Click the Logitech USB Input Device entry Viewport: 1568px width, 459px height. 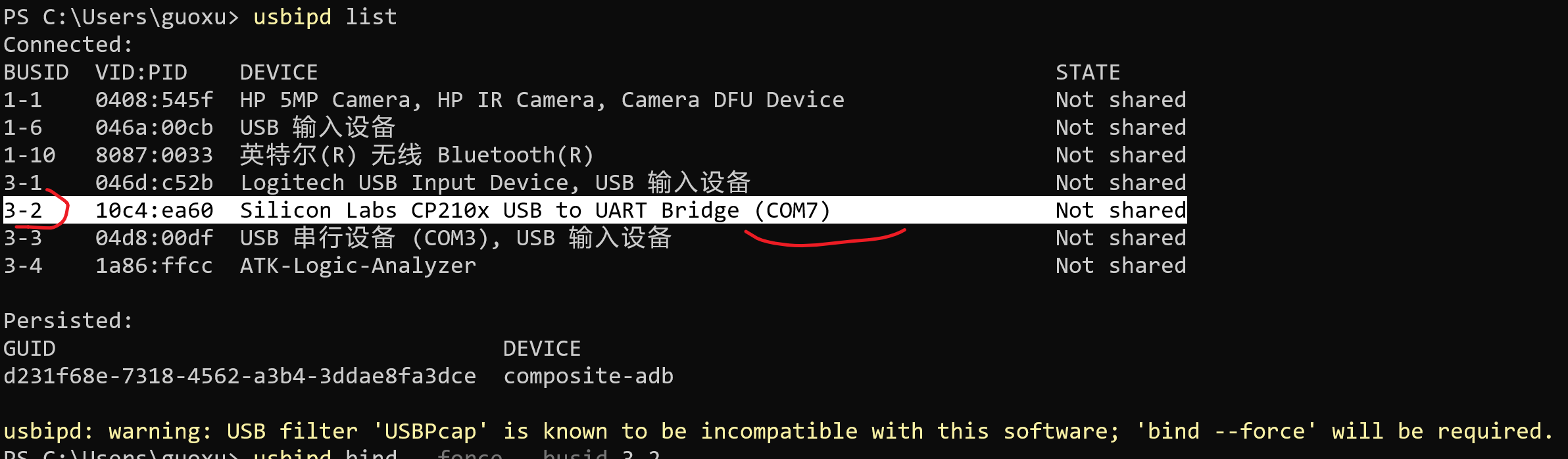coord(495,183)
